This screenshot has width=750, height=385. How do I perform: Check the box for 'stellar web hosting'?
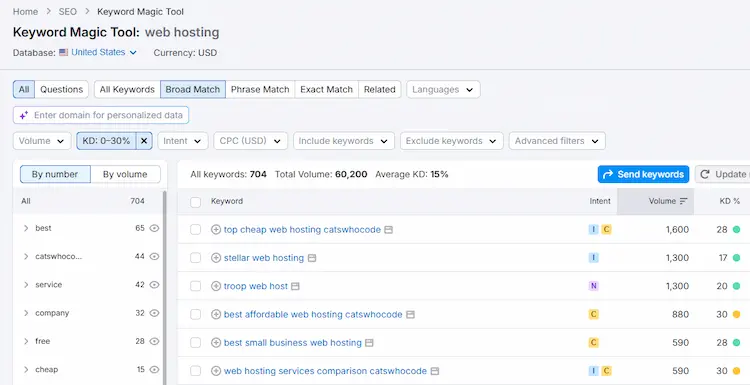tap(195, 258)
